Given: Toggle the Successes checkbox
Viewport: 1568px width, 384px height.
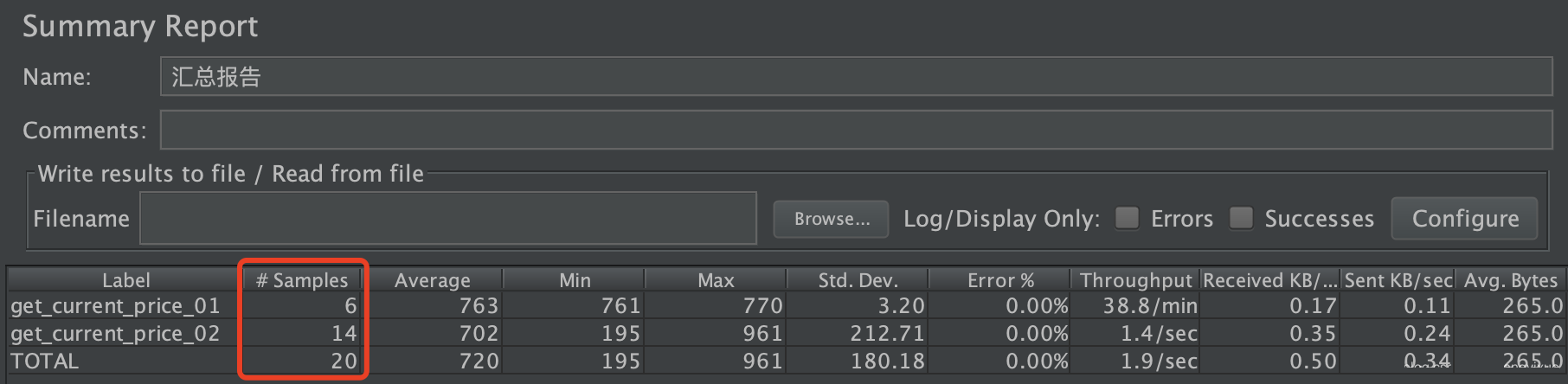Looking at the screenshot, I should click(1241, 218).
